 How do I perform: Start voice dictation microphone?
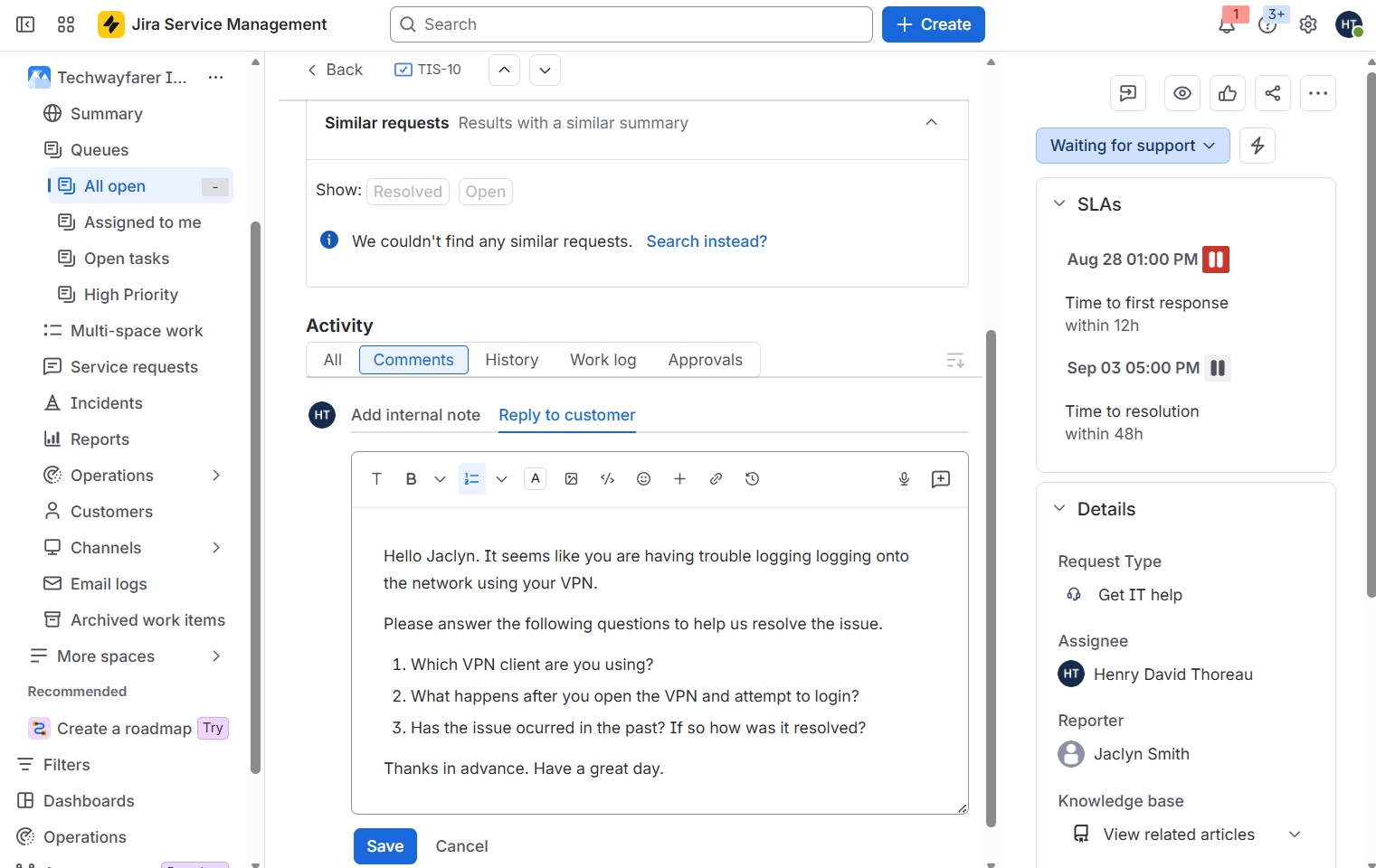904,479
